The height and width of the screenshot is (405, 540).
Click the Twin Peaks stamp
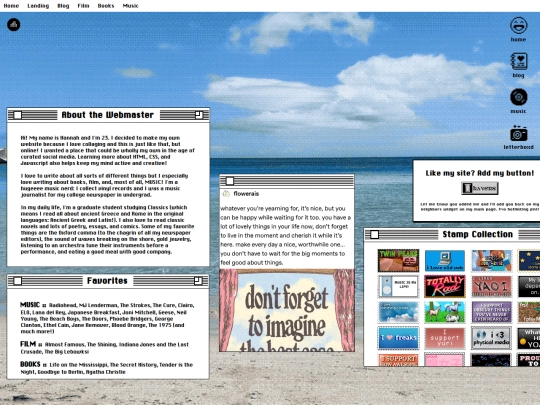398,260
